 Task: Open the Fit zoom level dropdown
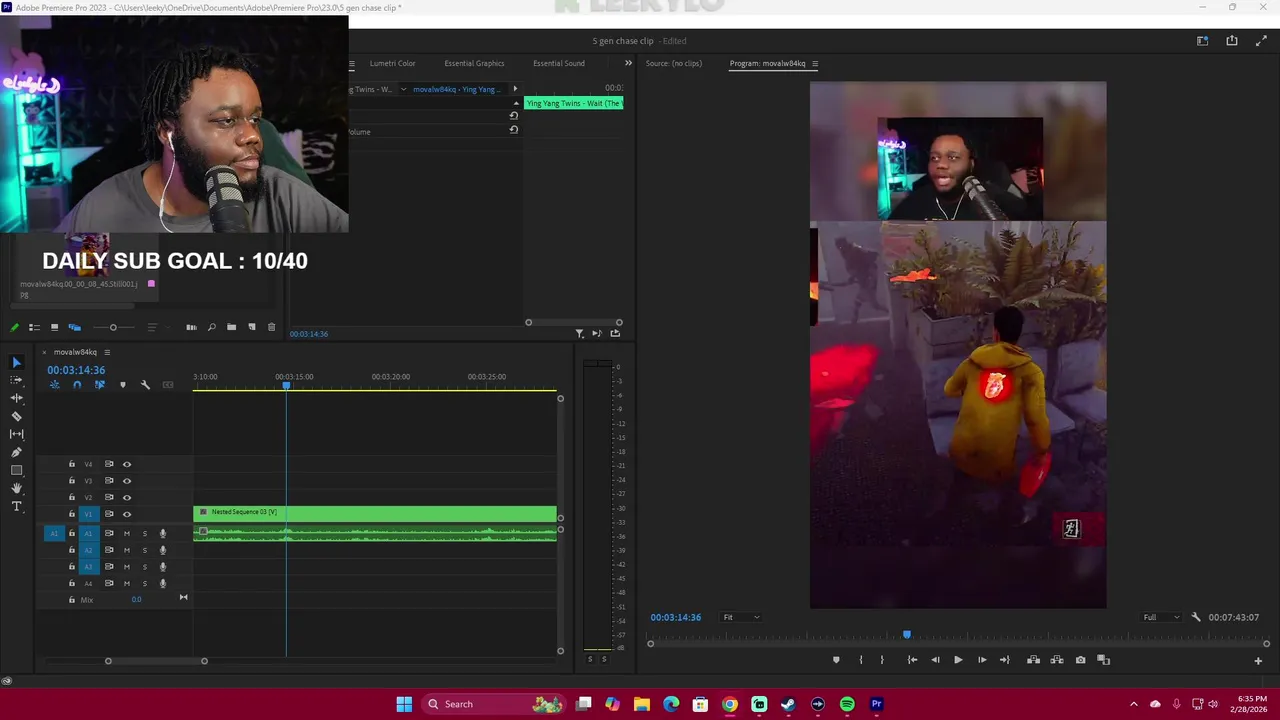(x=741, y=617)
